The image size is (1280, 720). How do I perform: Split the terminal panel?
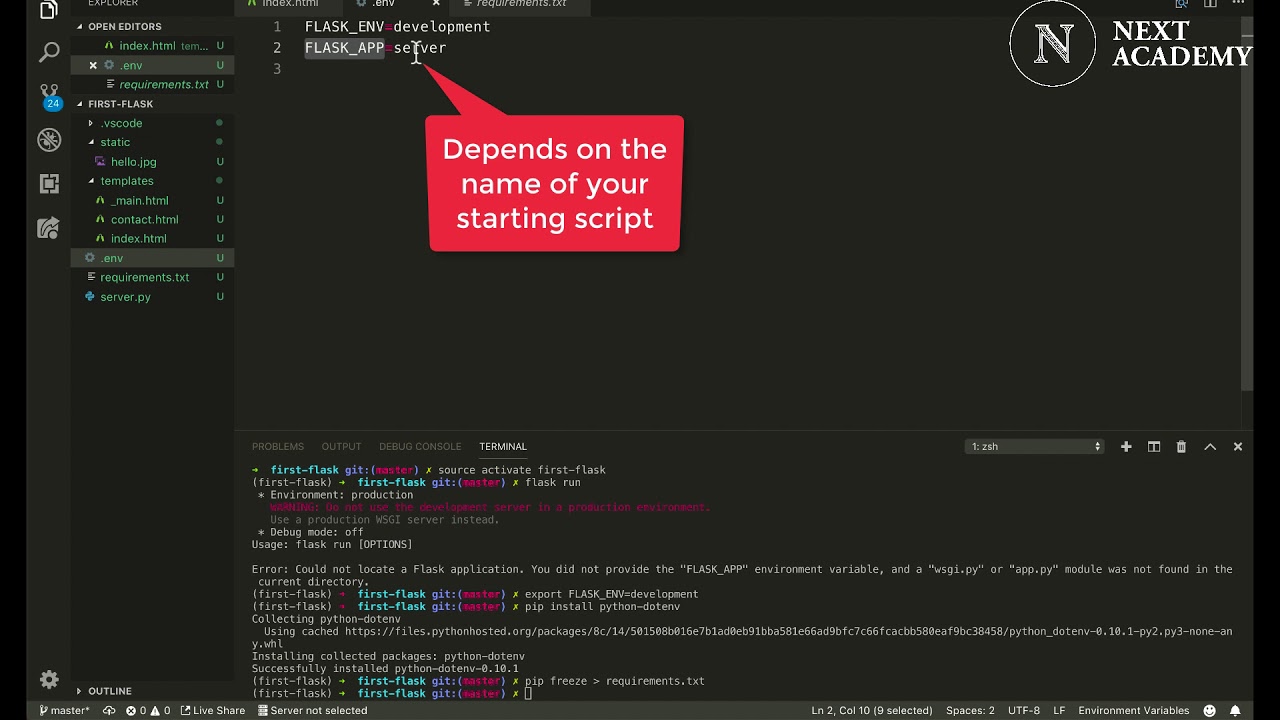tap(1154, 447)
